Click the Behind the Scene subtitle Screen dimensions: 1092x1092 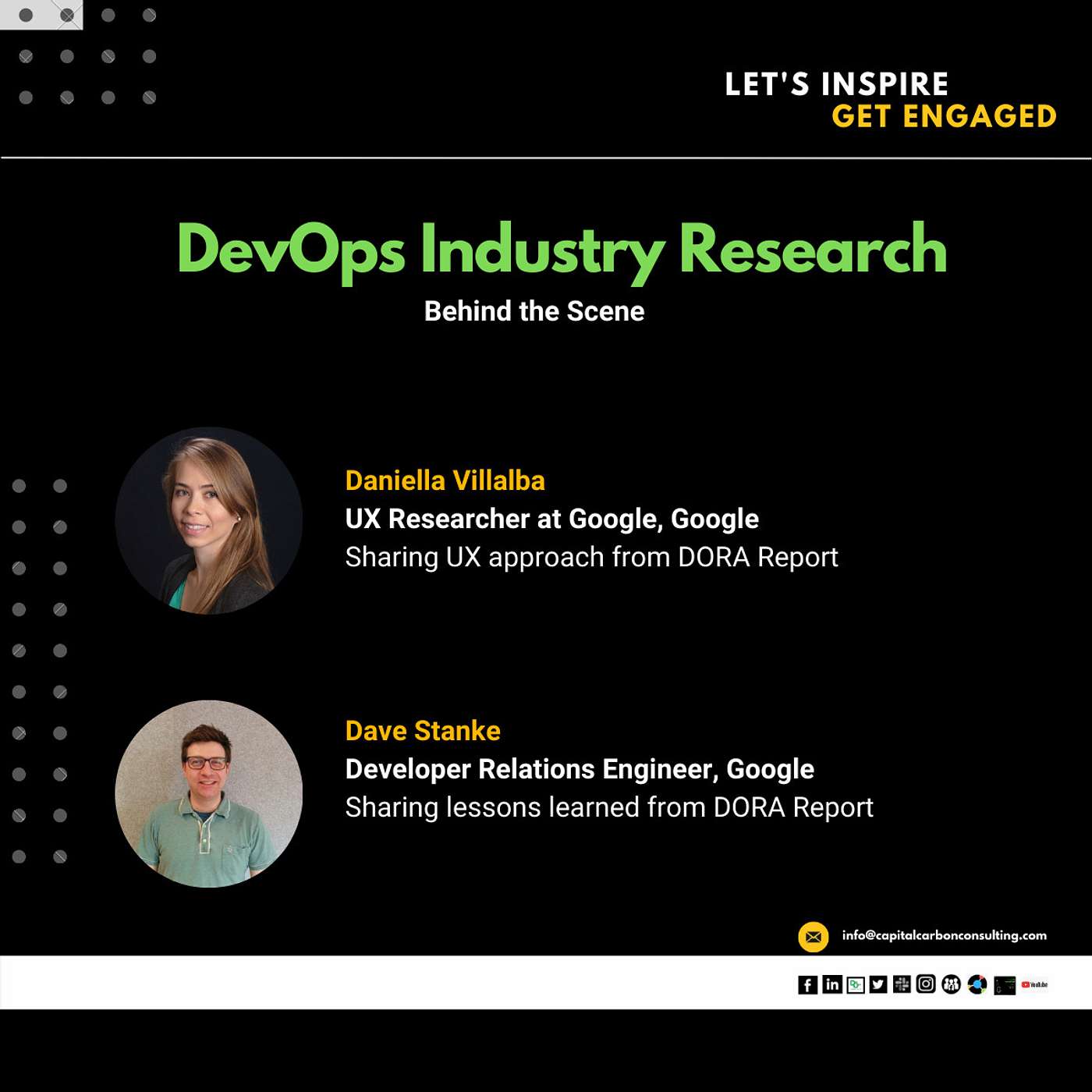tap(534, 311)
